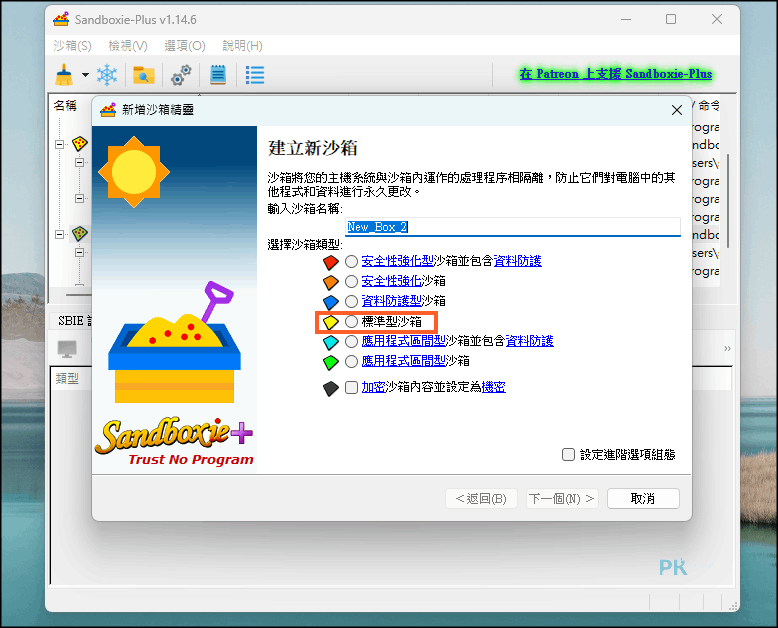Select 安全性強化型 with data protection radio

pyautogui.click(x=351, y=261)
